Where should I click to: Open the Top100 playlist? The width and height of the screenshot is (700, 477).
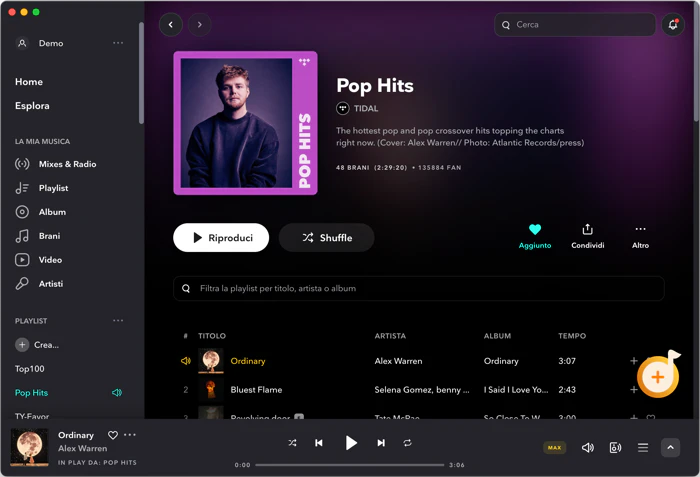[x=29, y=369]
